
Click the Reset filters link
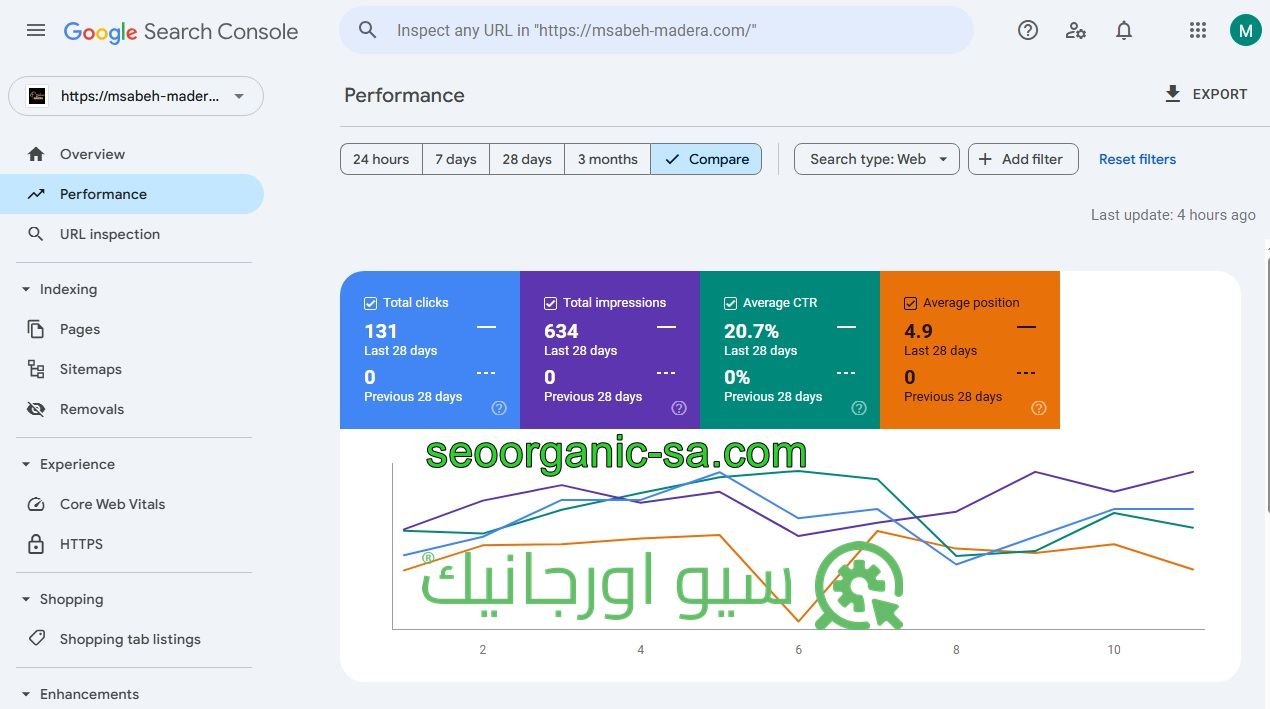coord(1137,159)
